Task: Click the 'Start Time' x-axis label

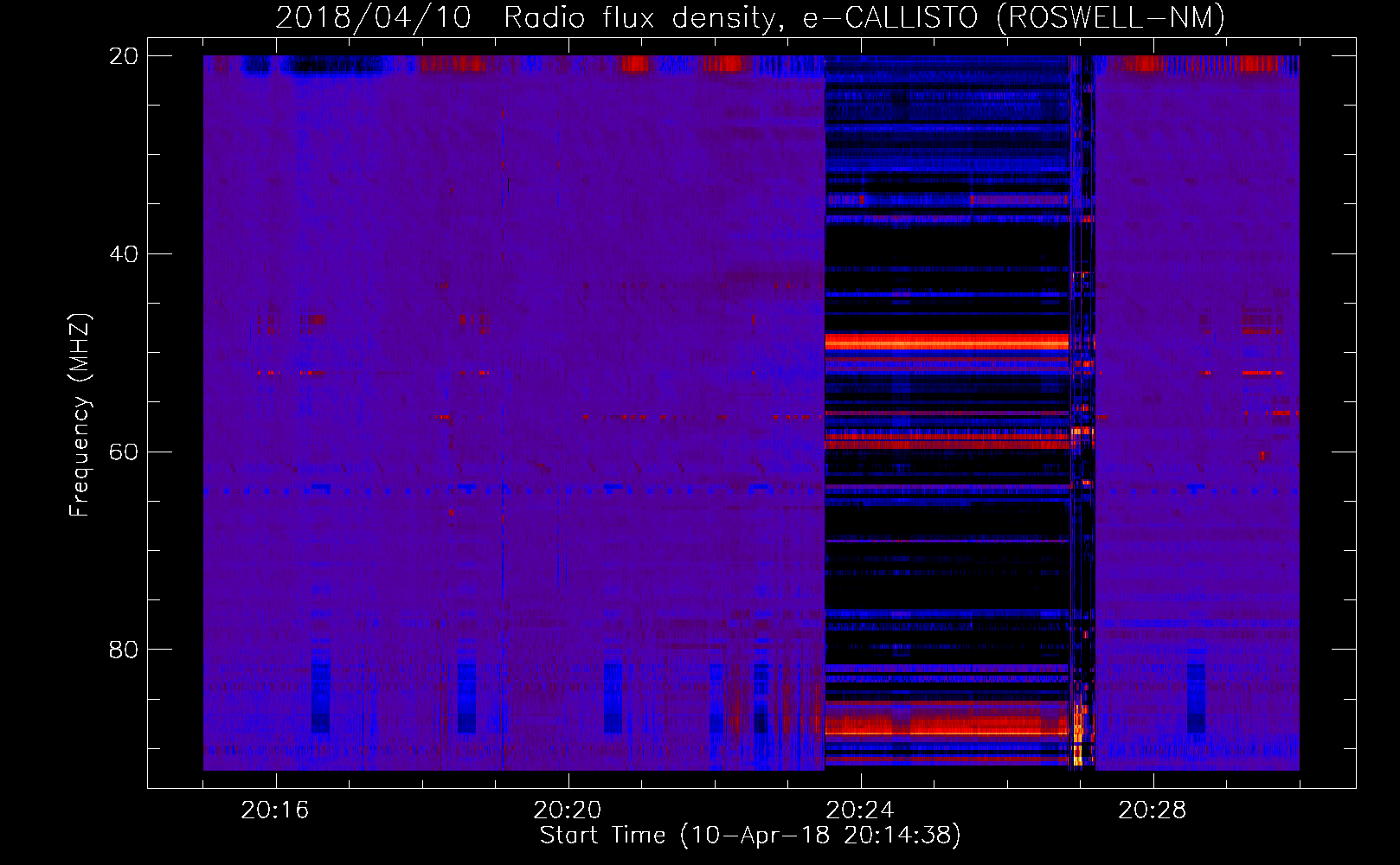Action: [750, 836]
